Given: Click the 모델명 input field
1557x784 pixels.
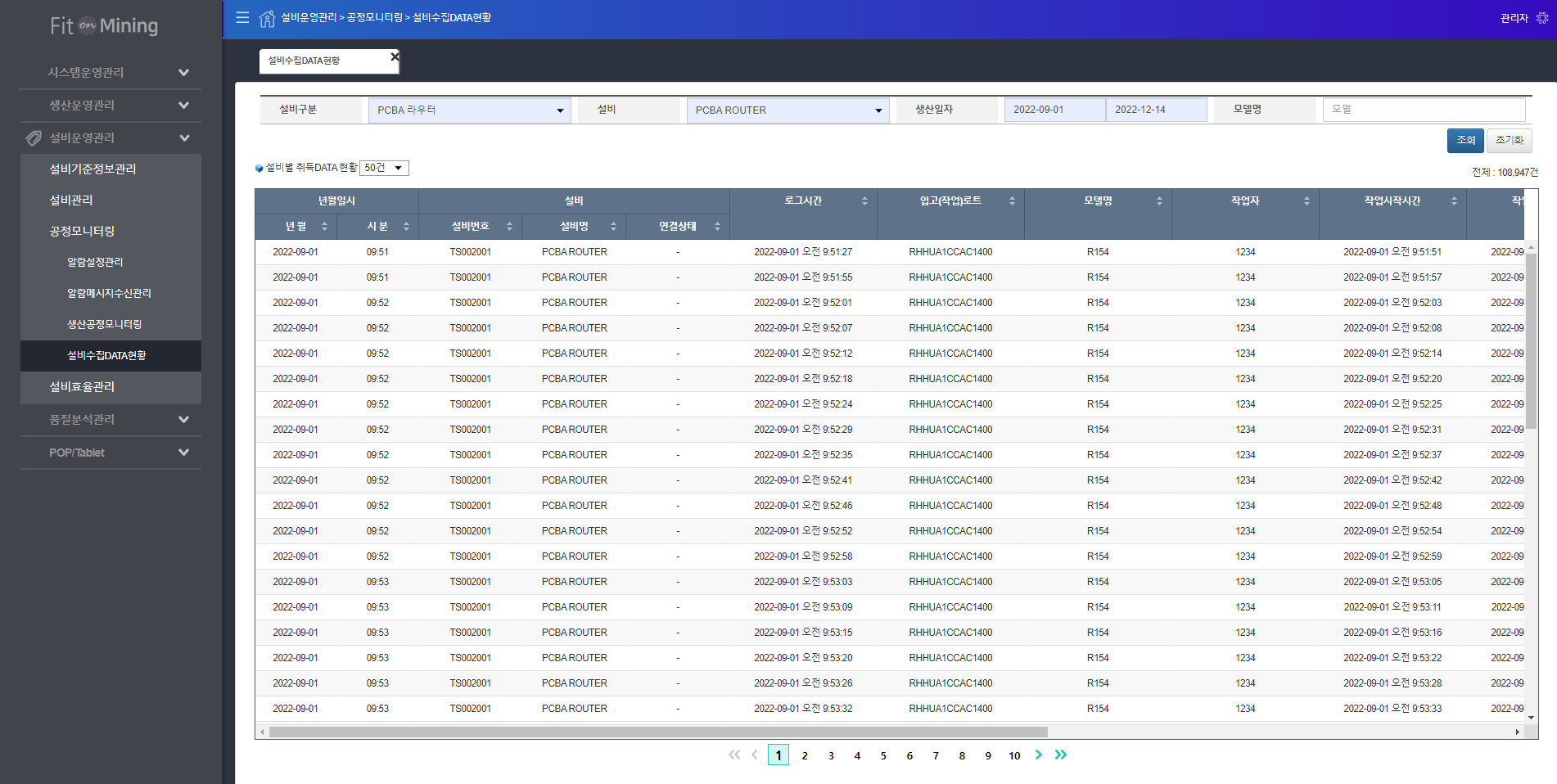Looking at the screenshot, I should (x=1424, y=110).
